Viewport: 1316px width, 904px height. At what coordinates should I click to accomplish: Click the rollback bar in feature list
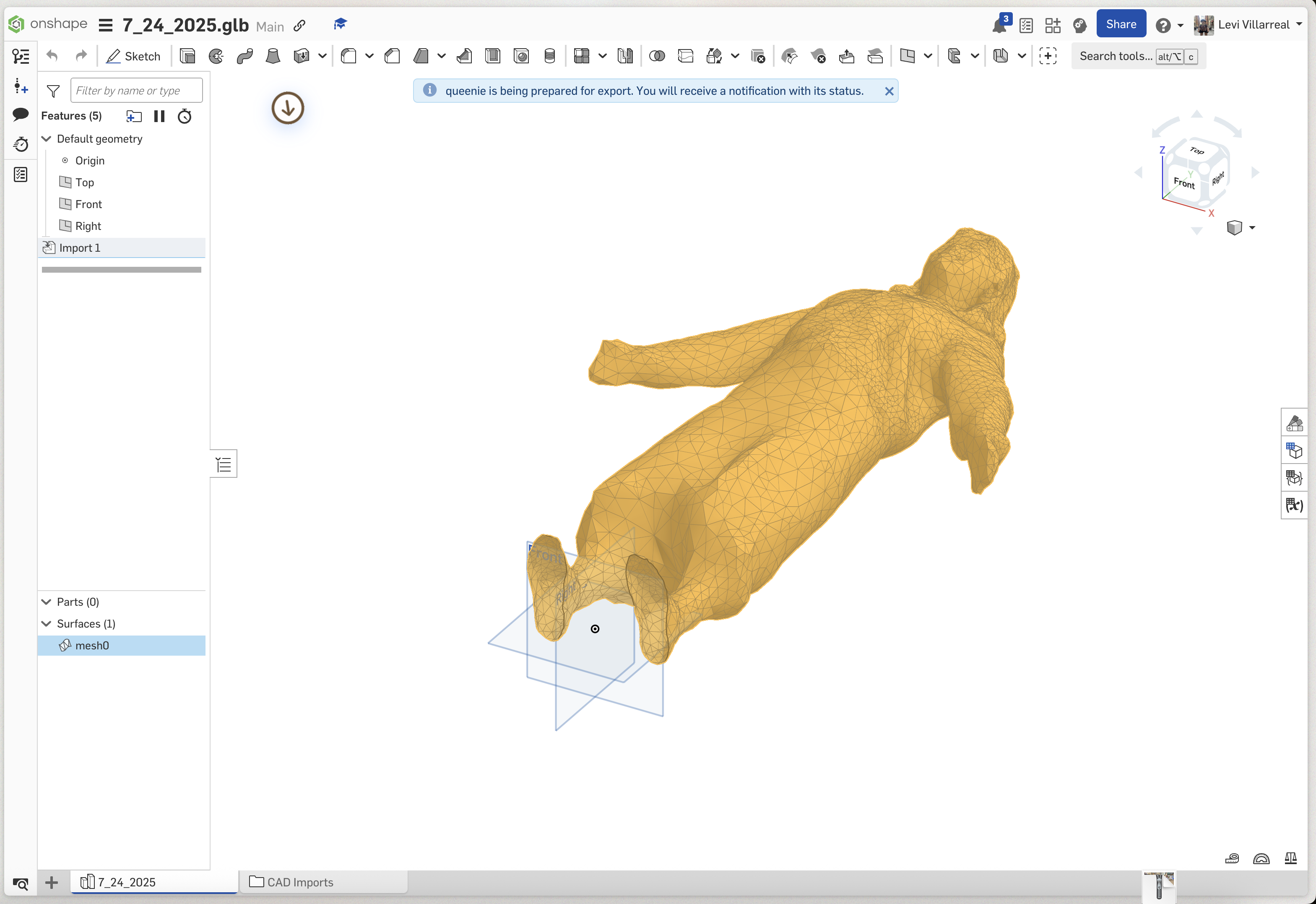[x=121, y=270]
